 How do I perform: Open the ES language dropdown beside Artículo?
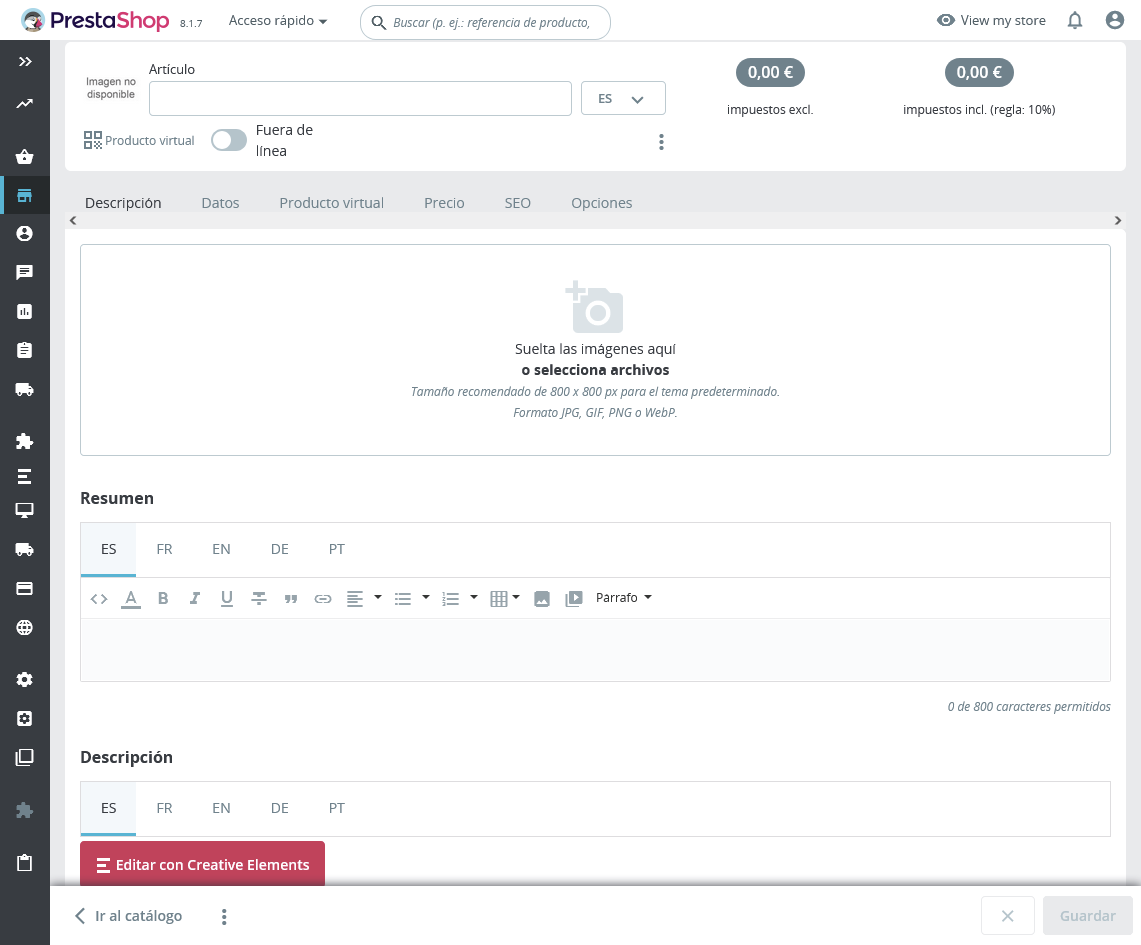(623, 98)
